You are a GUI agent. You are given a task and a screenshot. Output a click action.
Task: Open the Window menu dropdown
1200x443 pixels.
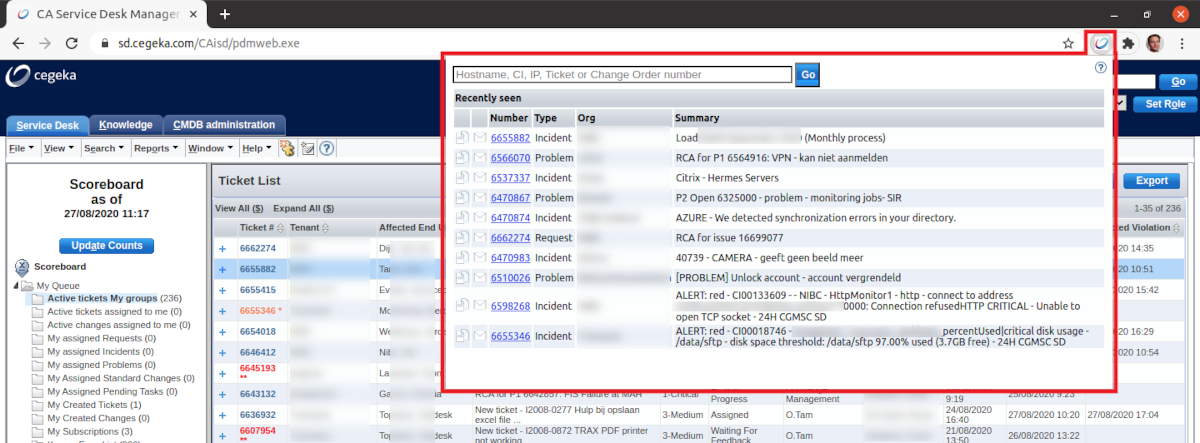[x=210, y=148]
